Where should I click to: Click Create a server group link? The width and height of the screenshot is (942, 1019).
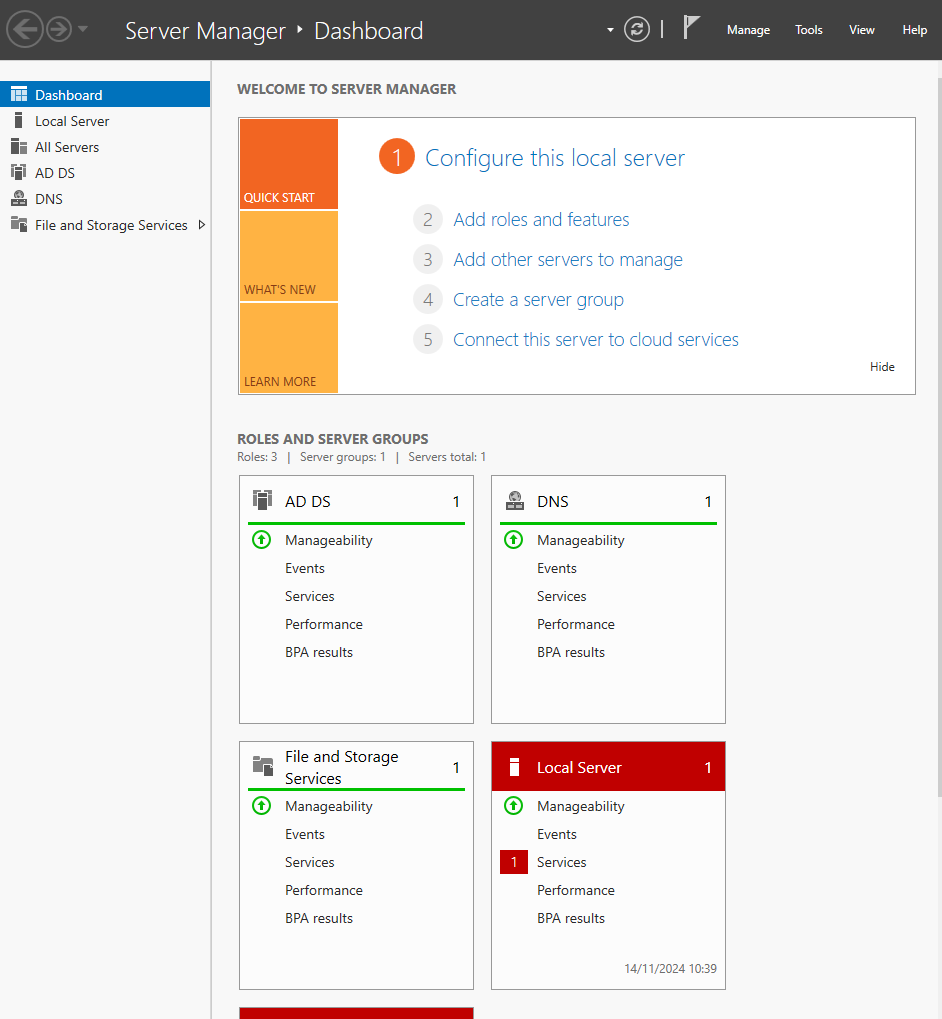(538, 300)
